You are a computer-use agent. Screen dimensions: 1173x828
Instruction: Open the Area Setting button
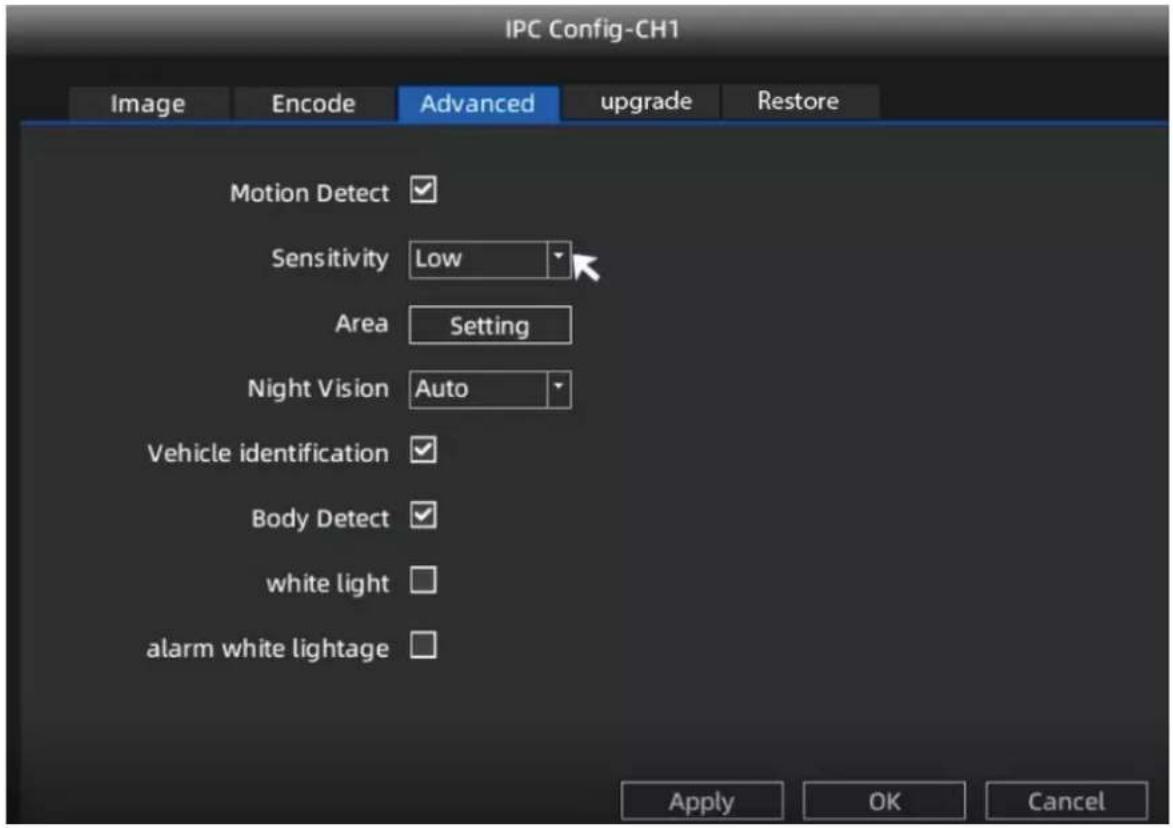[490, 325]
